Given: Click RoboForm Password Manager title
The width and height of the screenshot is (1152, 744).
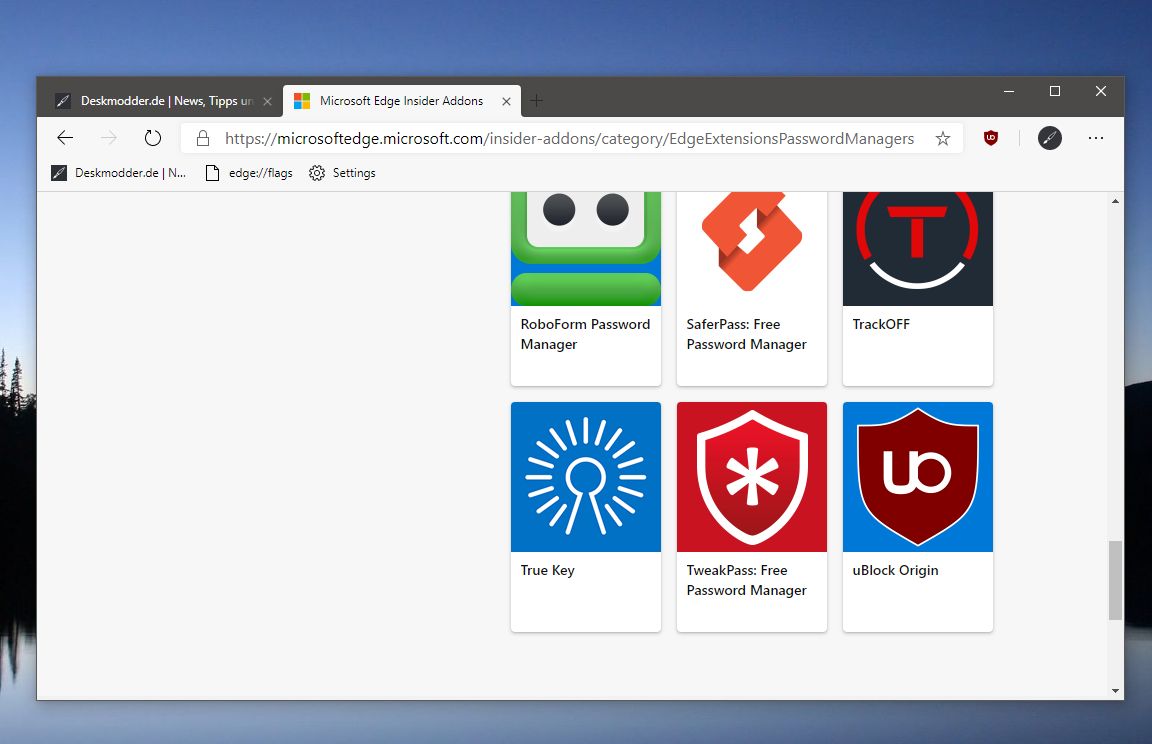Looking at the screenshot, I should point(586,334).
